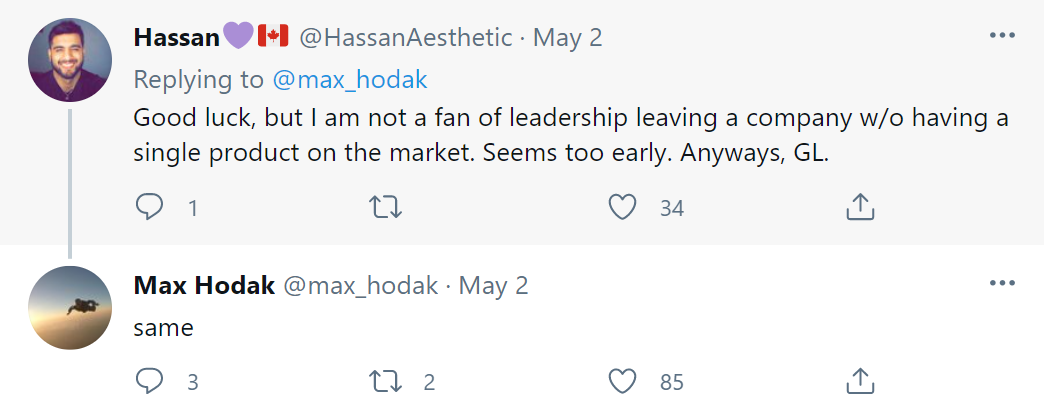Visit the @HassanAesthetic handle
The image size is (1044, 418).
(x=405, y=37)
